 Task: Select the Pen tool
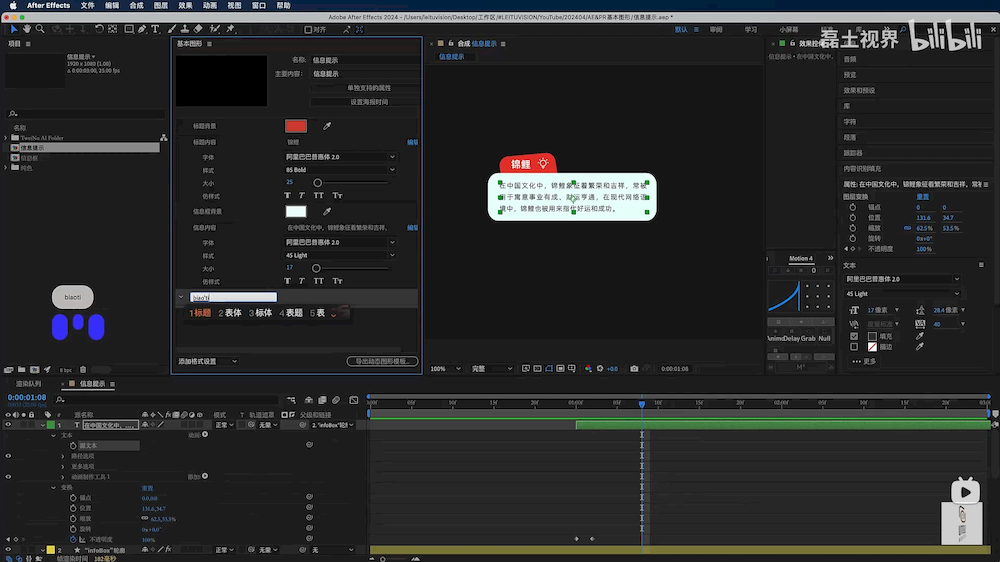(x=142, y=29)
